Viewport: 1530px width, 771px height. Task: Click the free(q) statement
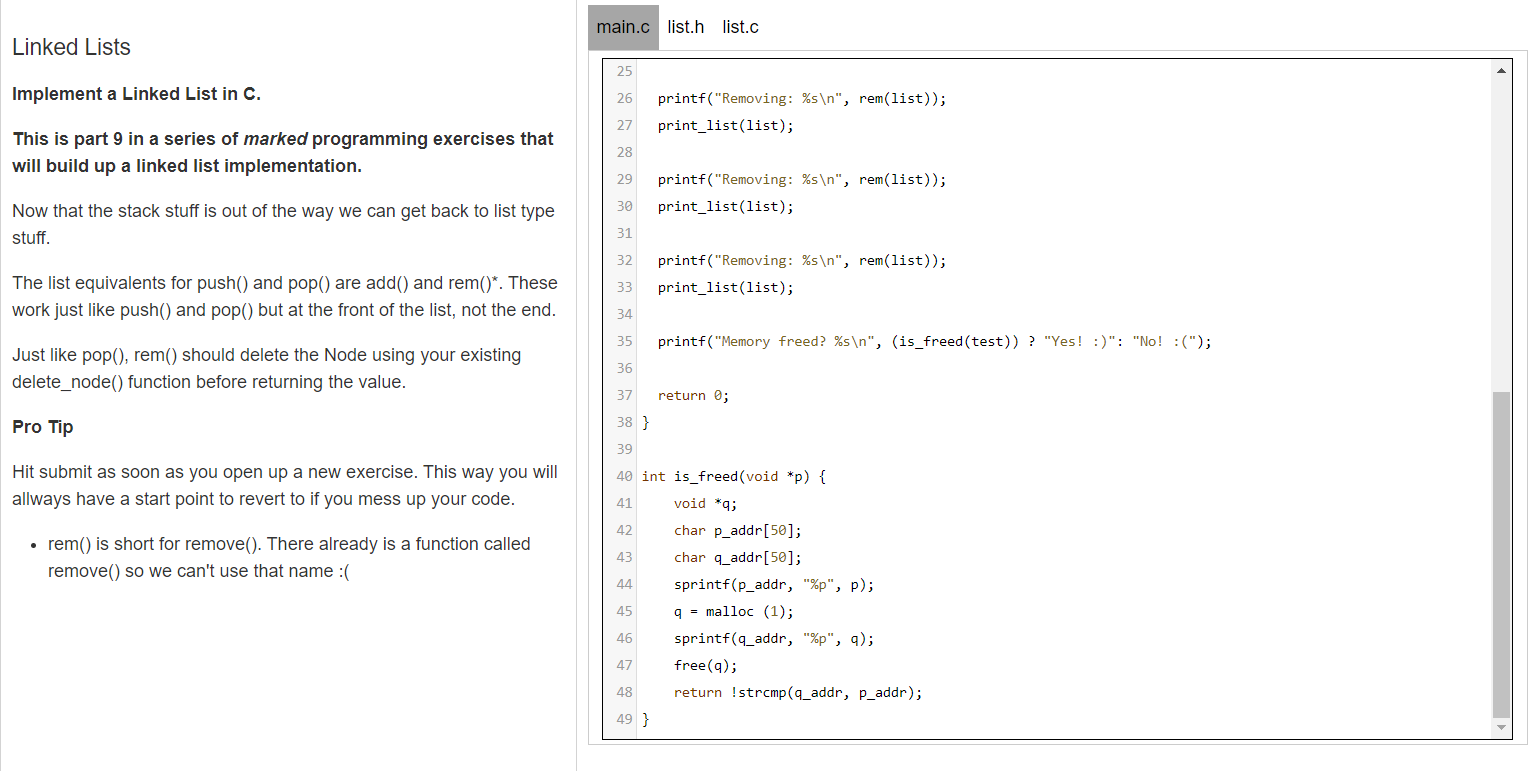706,664
